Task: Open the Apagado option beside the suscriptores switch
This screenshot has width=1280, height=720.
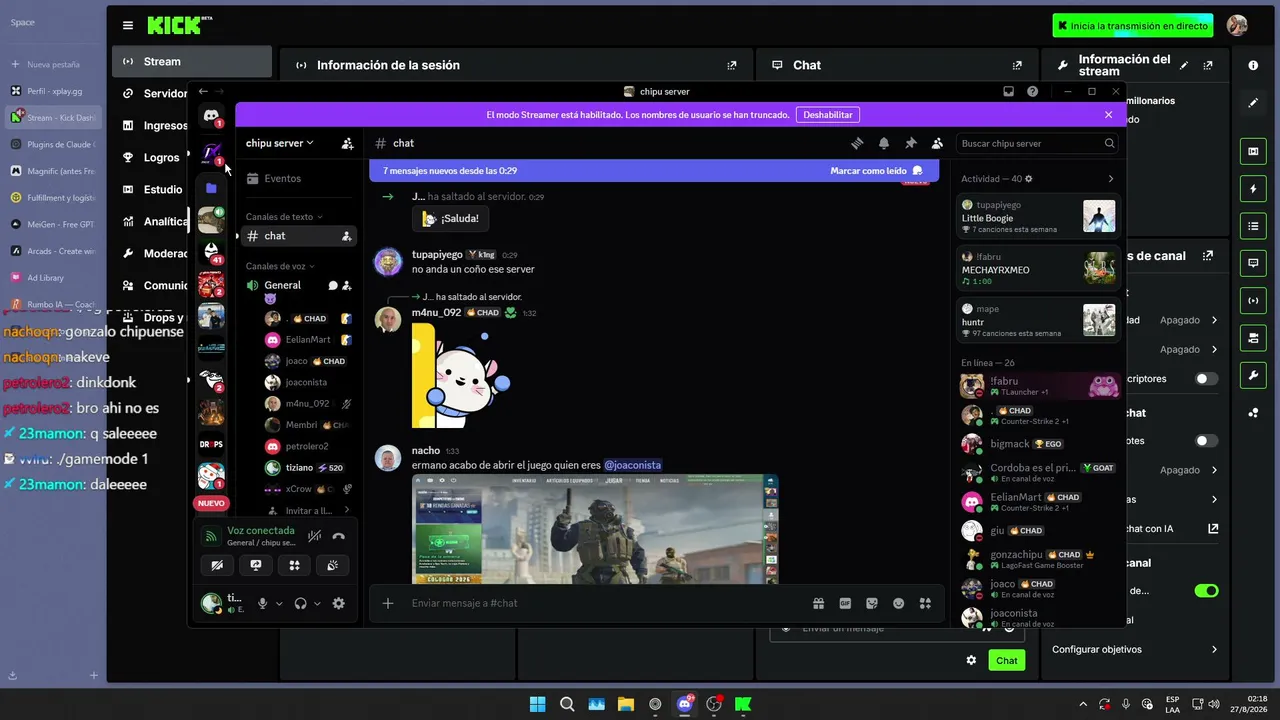Action: point(1188,349)
